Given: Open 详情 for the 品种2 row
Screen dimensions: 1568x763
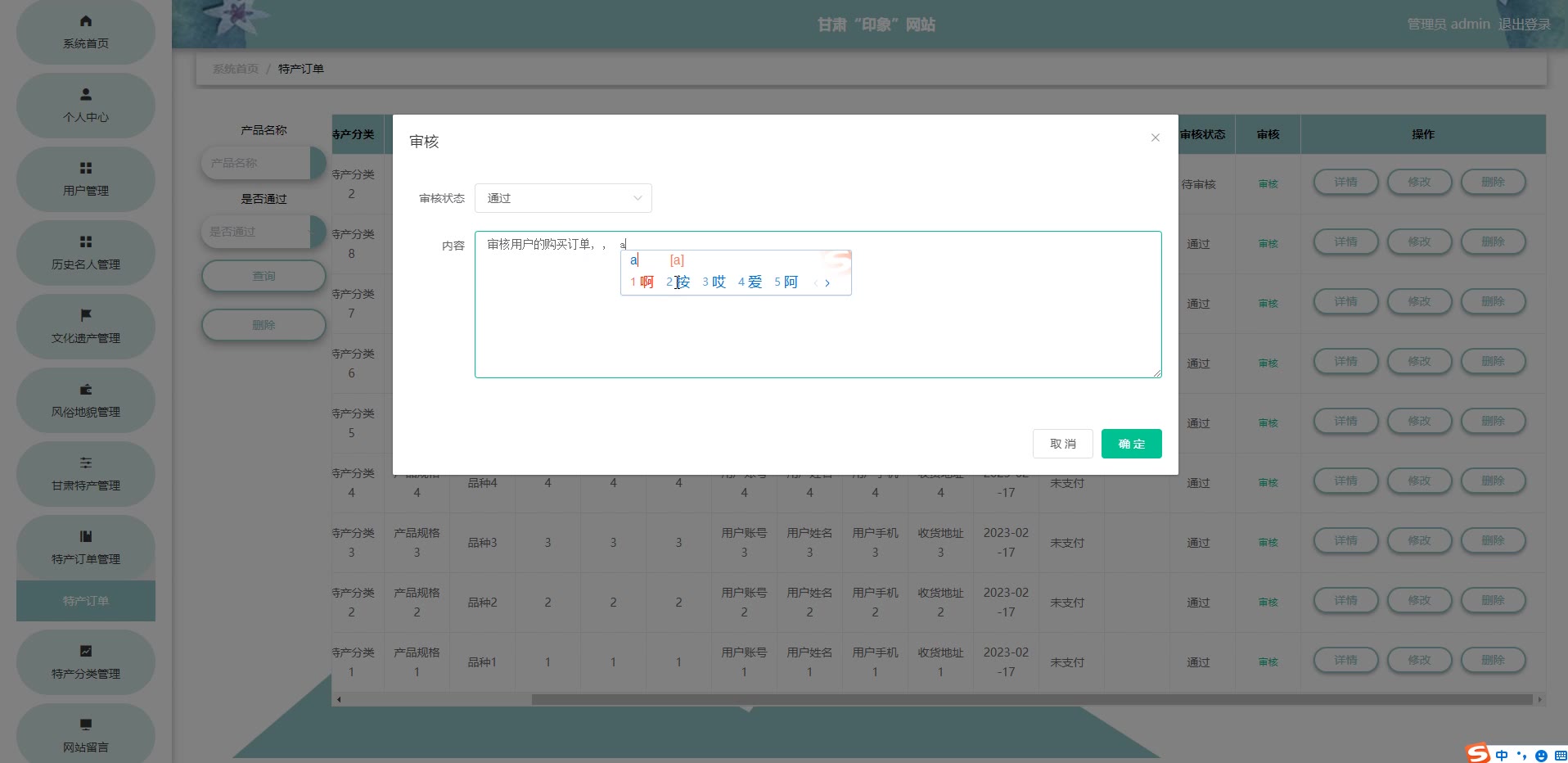Looking at the screenshot, I should tap(1346, 601).
